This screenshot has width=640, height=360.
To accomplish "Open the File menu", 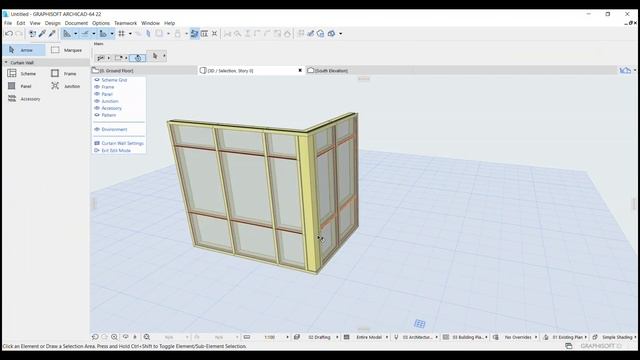I will 8,23.
